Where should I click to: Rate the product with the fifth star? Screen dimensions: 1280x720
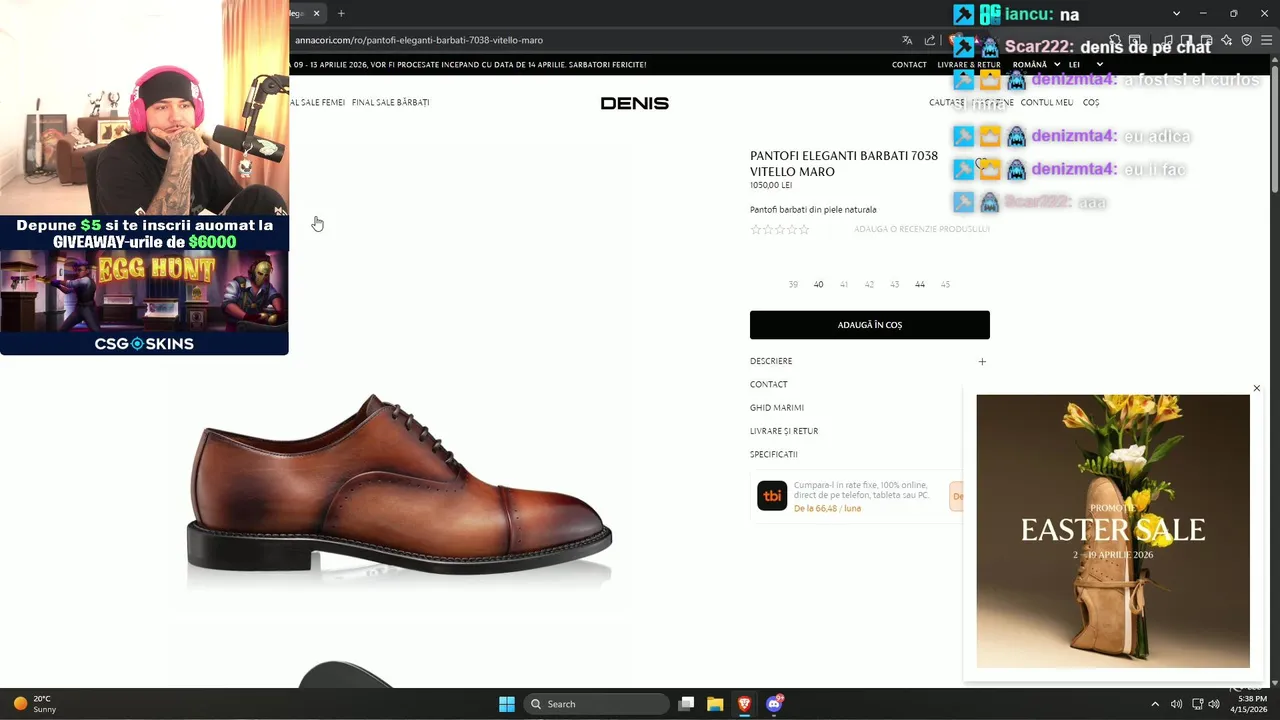(x=804, y=230)
